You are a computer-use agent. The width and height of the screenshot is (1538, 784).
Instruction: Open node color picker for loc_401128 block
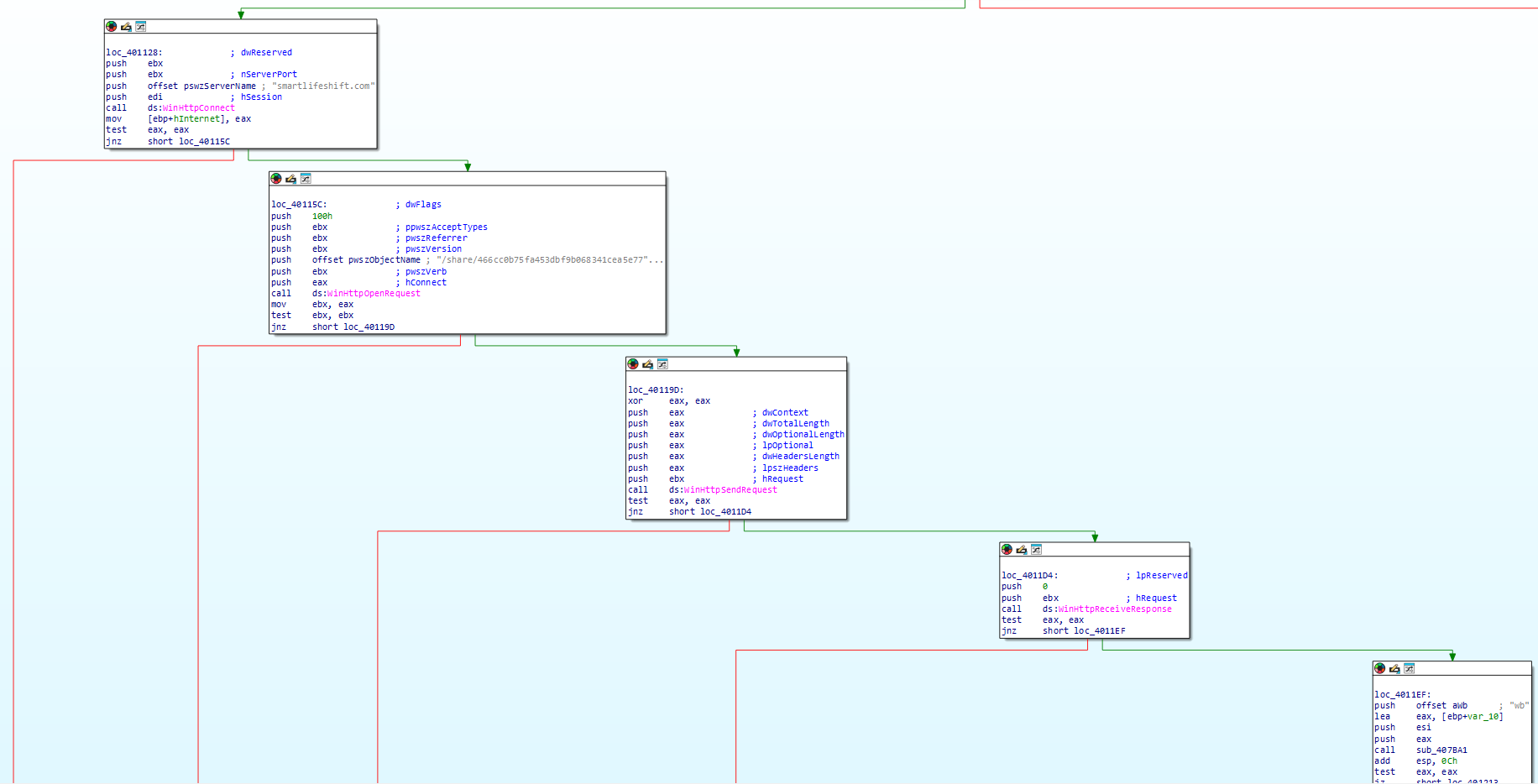pos(112,27)
